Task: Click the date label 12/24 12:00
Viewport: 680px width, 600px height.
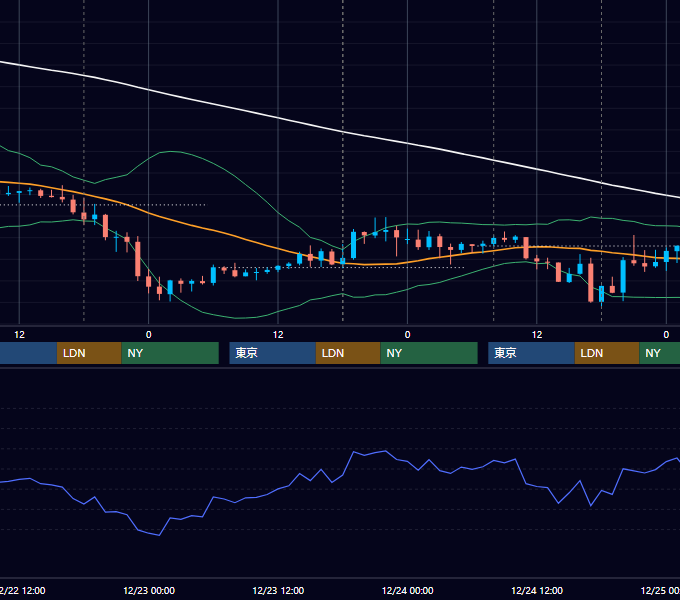Action: pyautogui.click(x=537, y=590)
